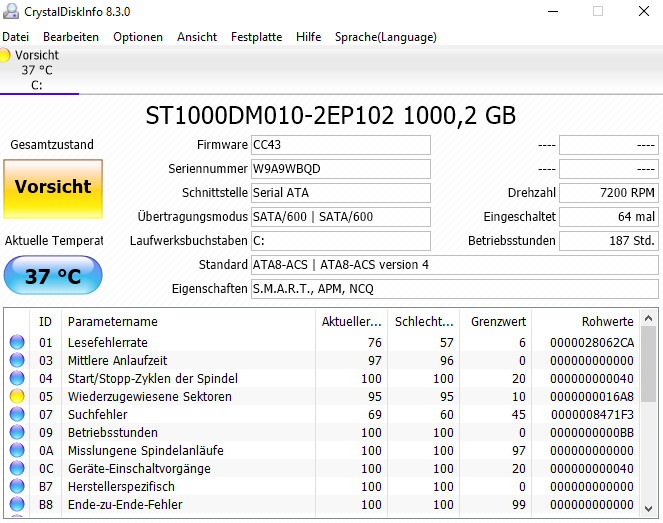The width and height of the screenshot is (663, 523).
Task: Open the Festplatte menu
Action: [x=256, y=37]
